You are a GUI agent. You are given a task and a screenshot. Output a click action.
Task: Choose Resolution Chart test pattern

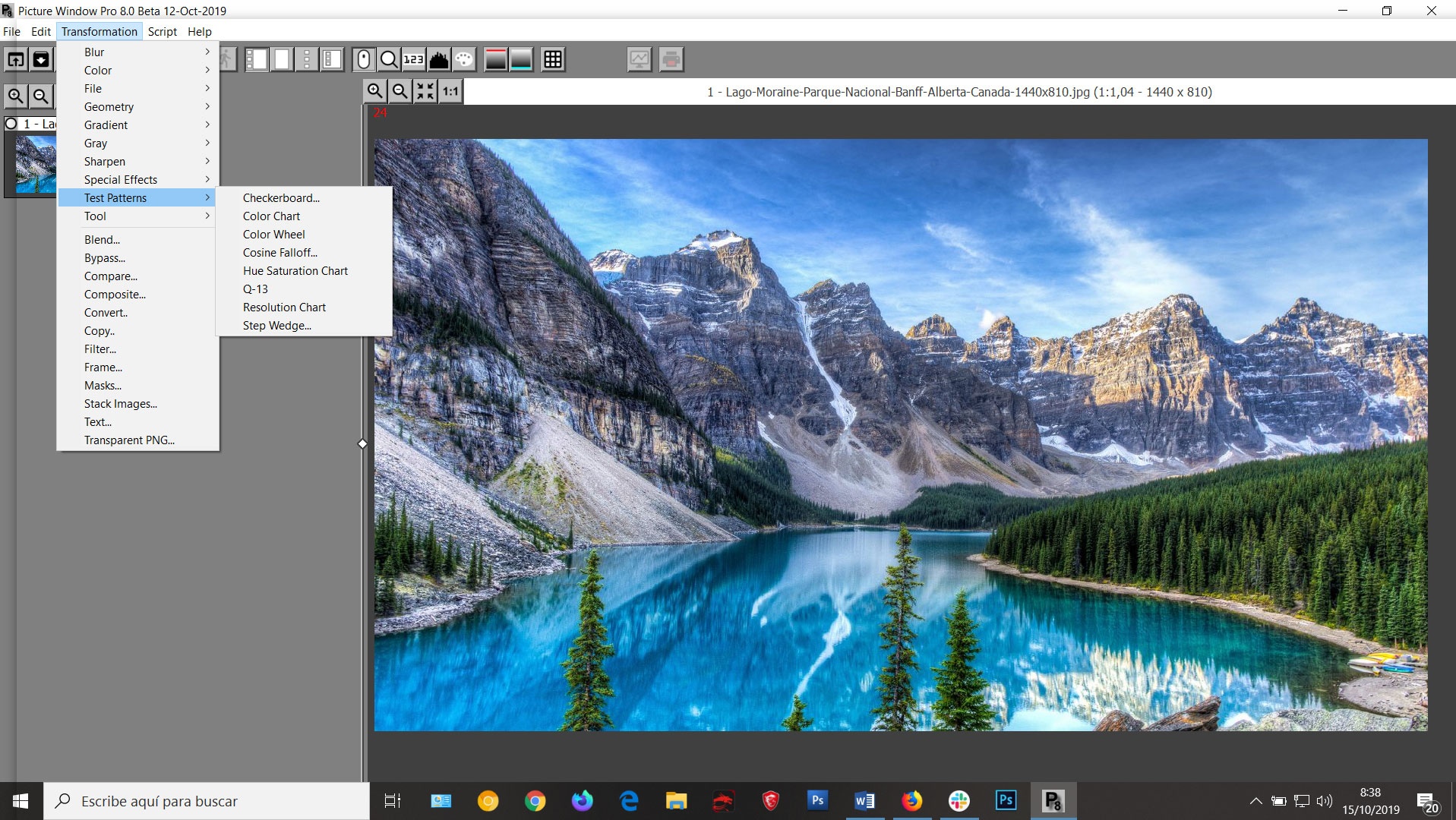coord(304,307)
